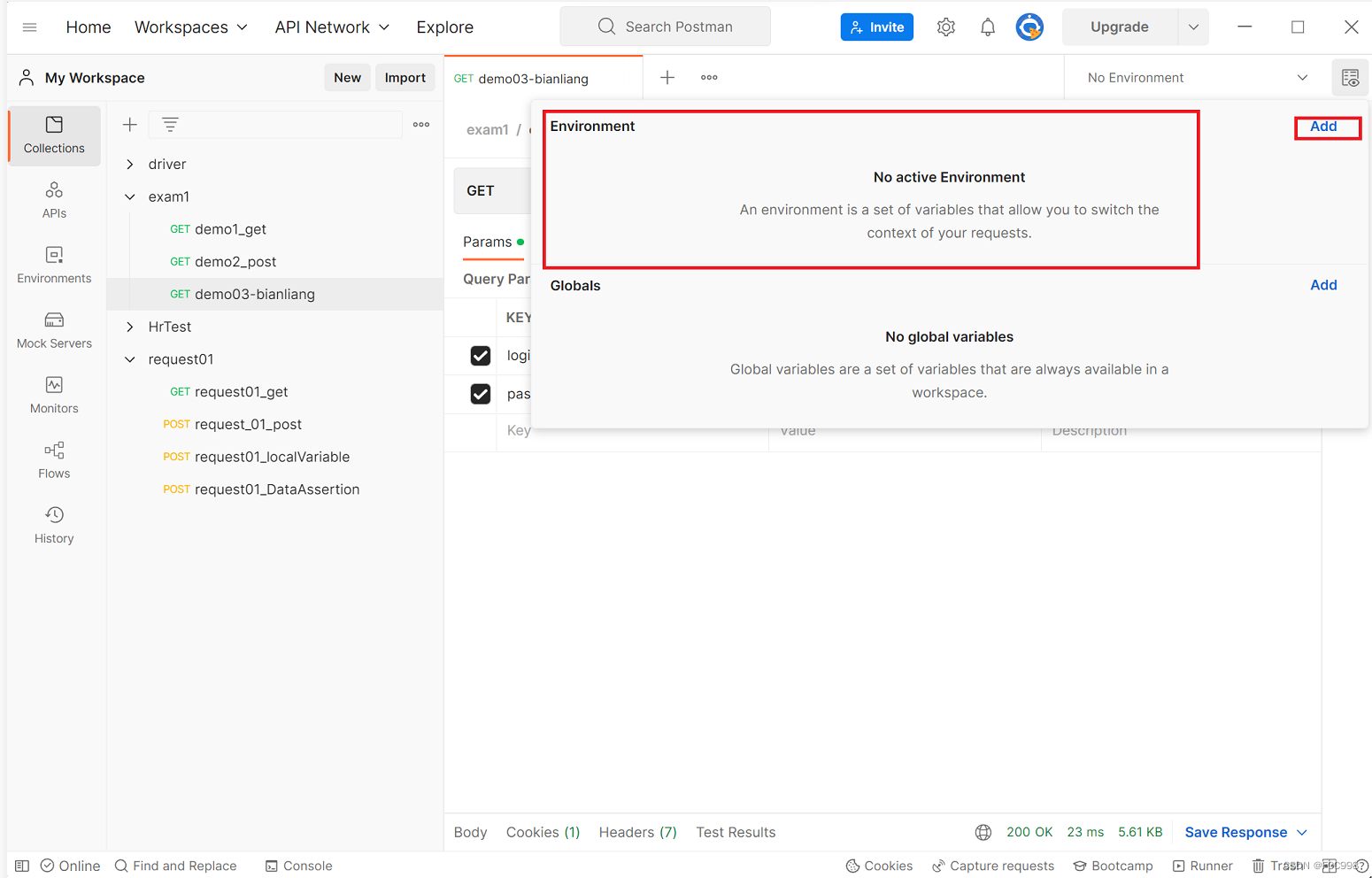1372x878 pixels.
Task: Click the Online status indicator
Action: pos(71,866)
